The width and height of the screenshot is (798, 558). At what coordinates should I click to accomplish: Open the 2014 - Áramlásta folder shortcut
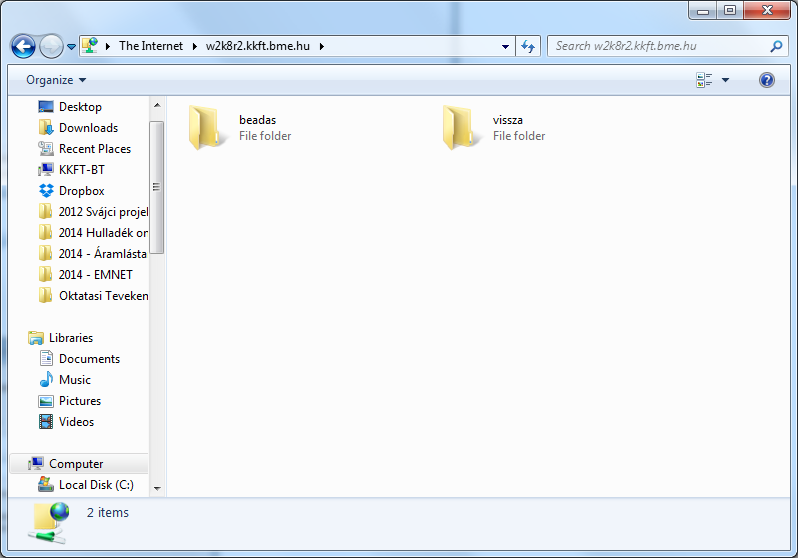point(102,254)
